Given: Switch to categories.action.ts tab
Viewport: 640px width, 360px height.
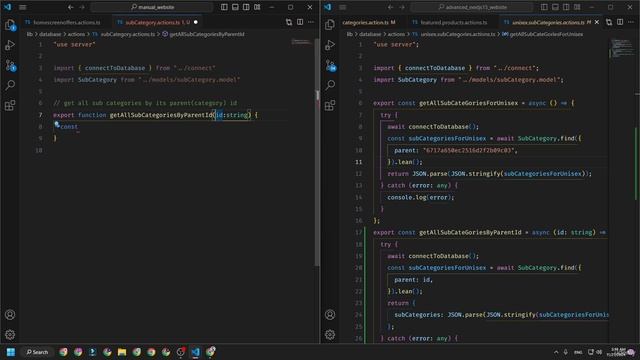Looking at the screenshot, I should tap(369, 22).
